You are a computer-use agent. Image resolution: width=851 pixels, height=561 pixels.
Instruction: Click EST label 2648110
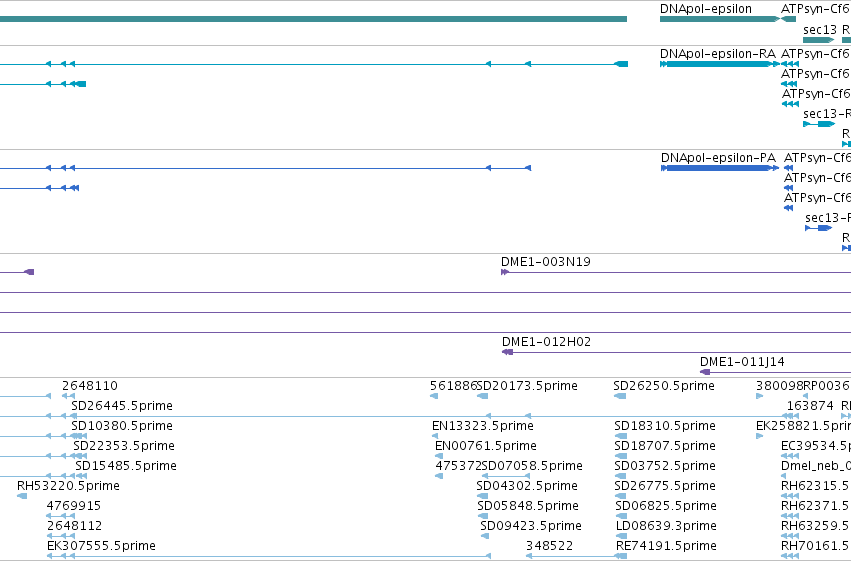90,386
